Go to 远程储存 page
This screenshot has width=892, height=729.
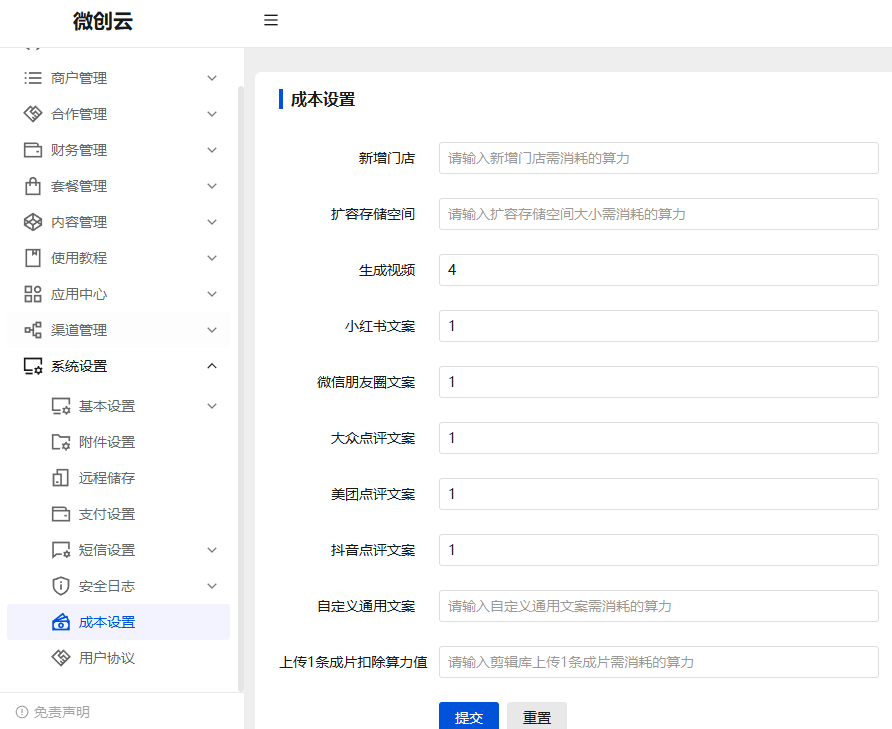(118, 478)
